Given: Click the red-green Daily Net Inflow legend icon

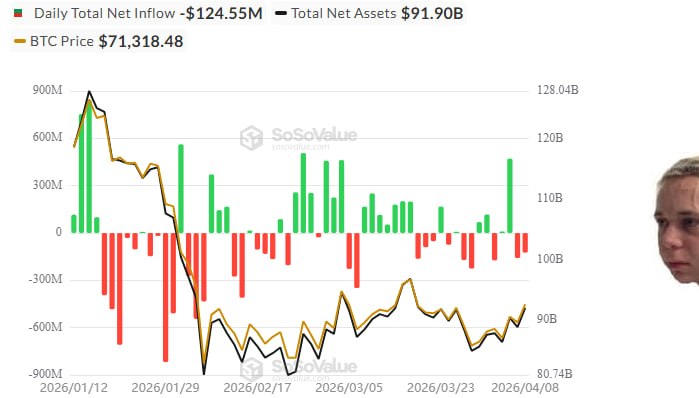Looking at the screenshot, I should tap(18, 13).
